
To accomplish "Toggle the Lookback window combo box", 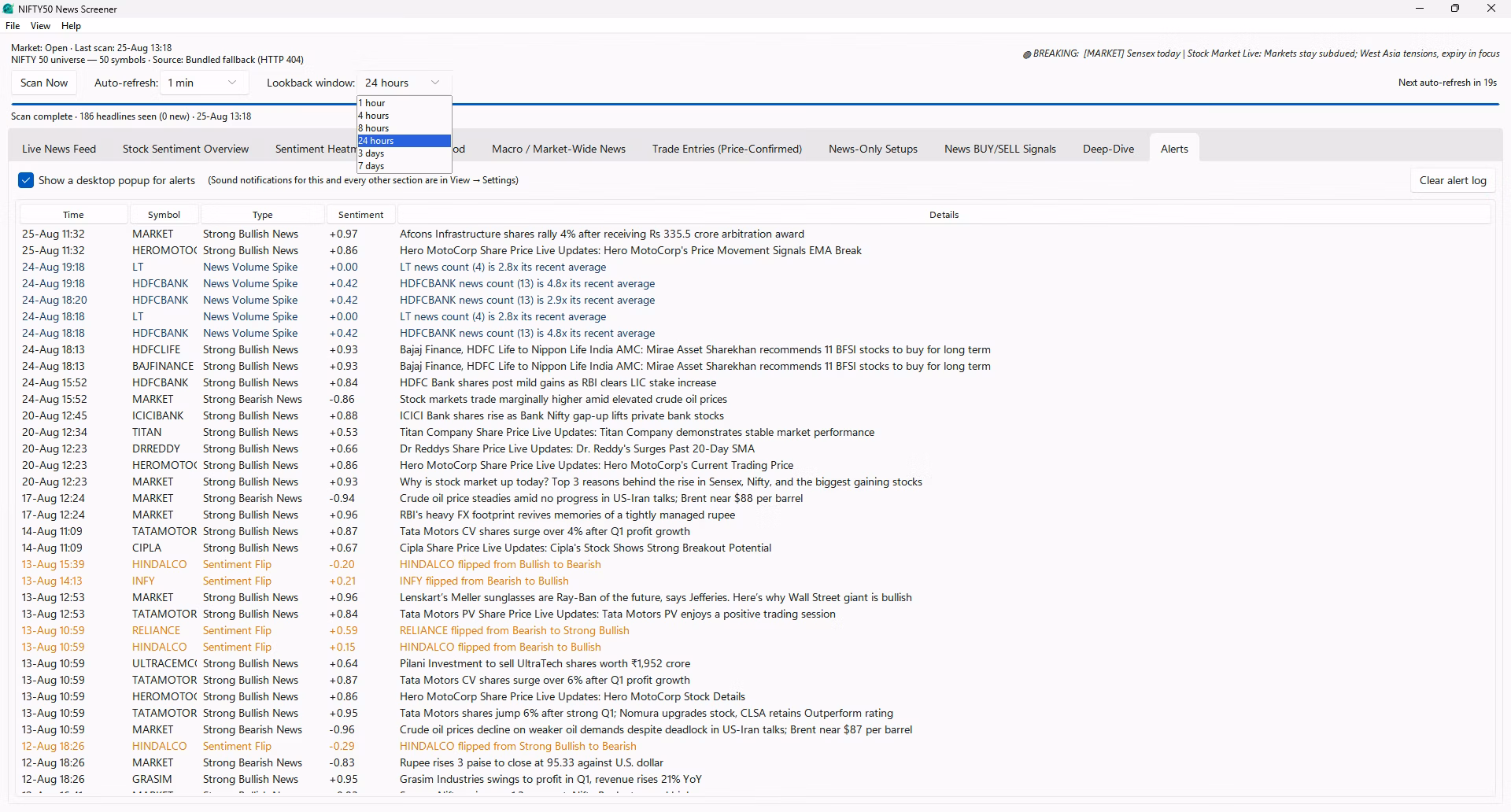I will click(404, 83).
